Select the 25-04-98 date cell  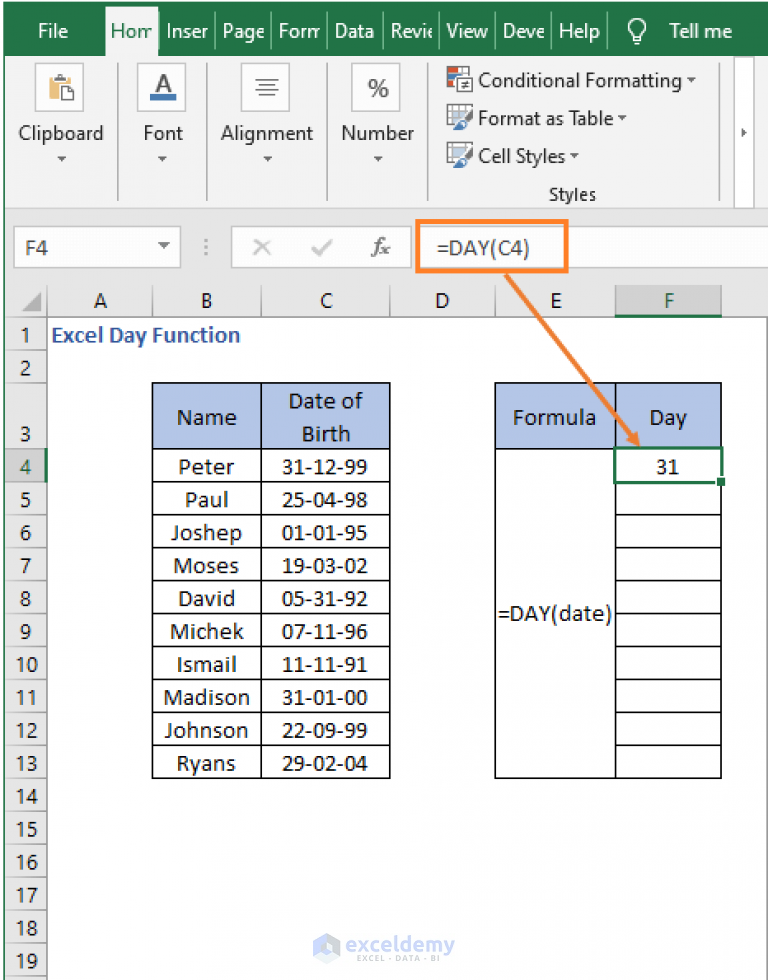326,499
